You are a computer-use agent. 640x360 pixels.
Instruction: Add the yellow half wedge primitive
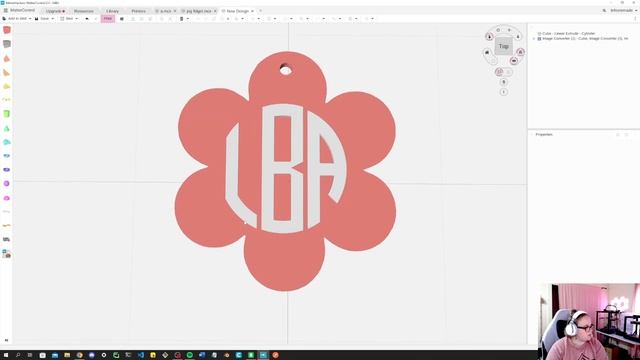7,86
